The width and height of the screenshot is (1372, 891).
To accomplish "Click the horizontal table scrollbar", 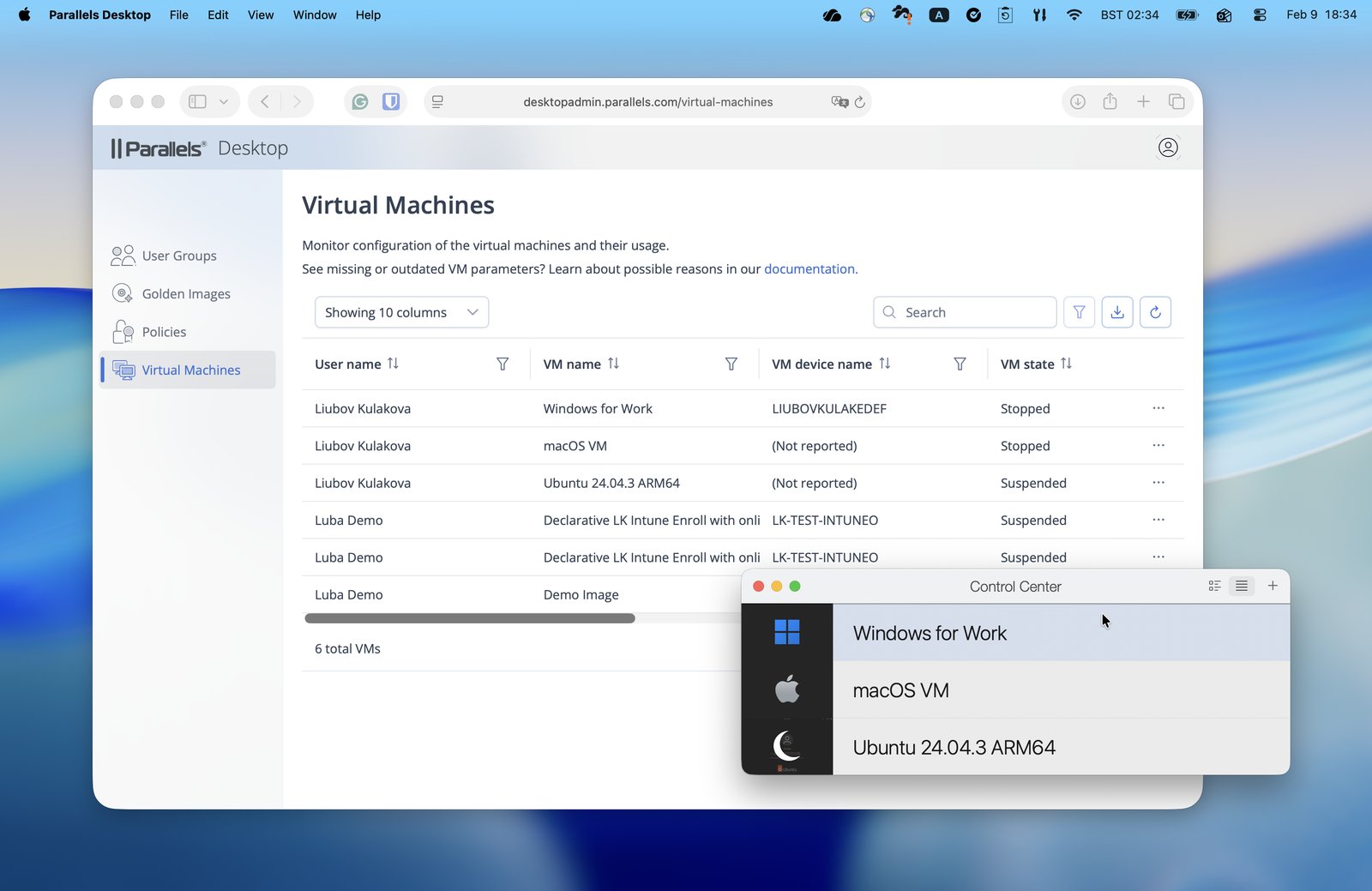I will pos(470,618).
